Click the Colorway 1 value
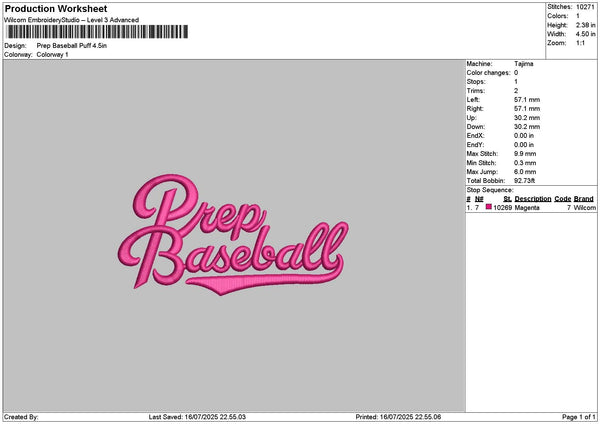Viewport: 600px width, 424px height. tap(52, 54)
